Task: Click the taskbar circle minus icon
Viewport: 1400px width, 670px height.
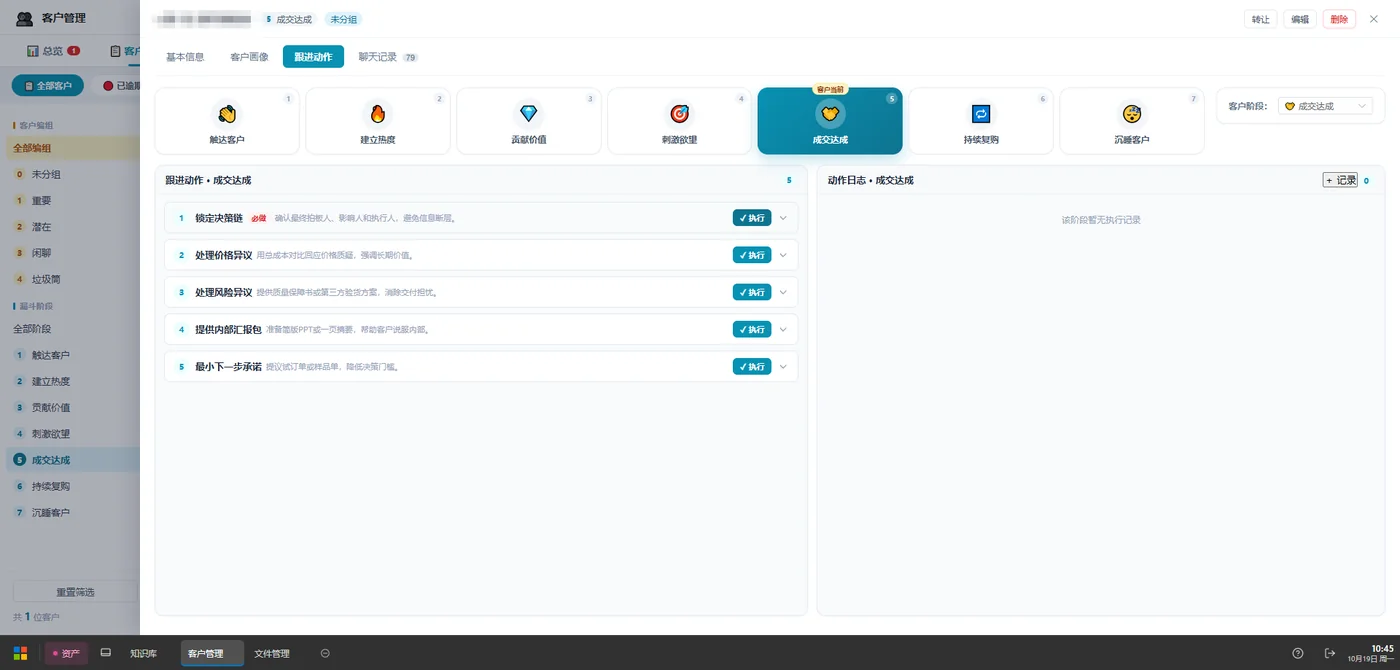Action: tap(325, 653)
